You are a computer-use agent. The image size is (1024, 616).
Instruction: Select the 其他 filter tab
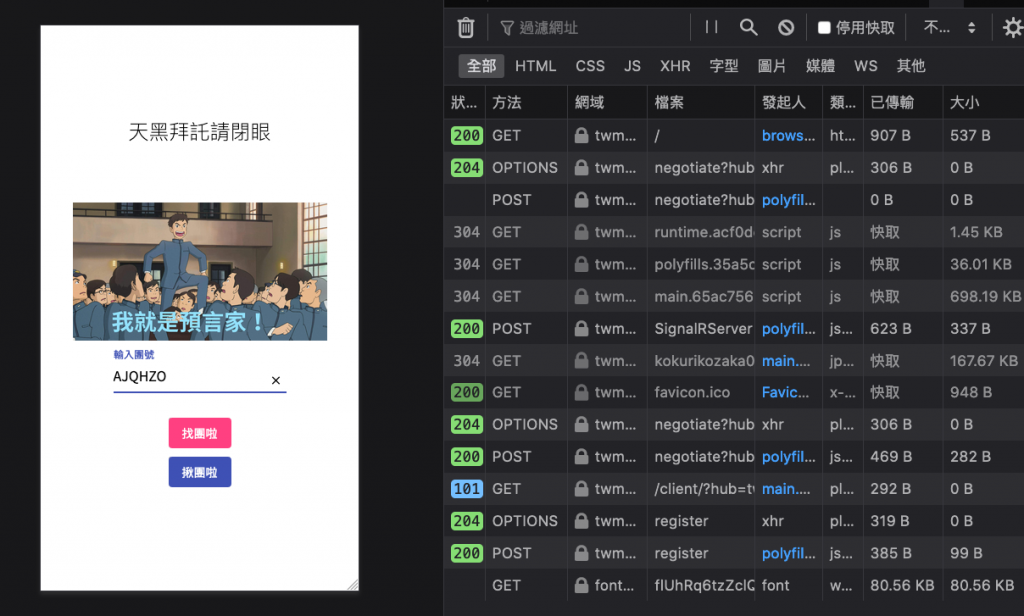(x=911, y=66)
